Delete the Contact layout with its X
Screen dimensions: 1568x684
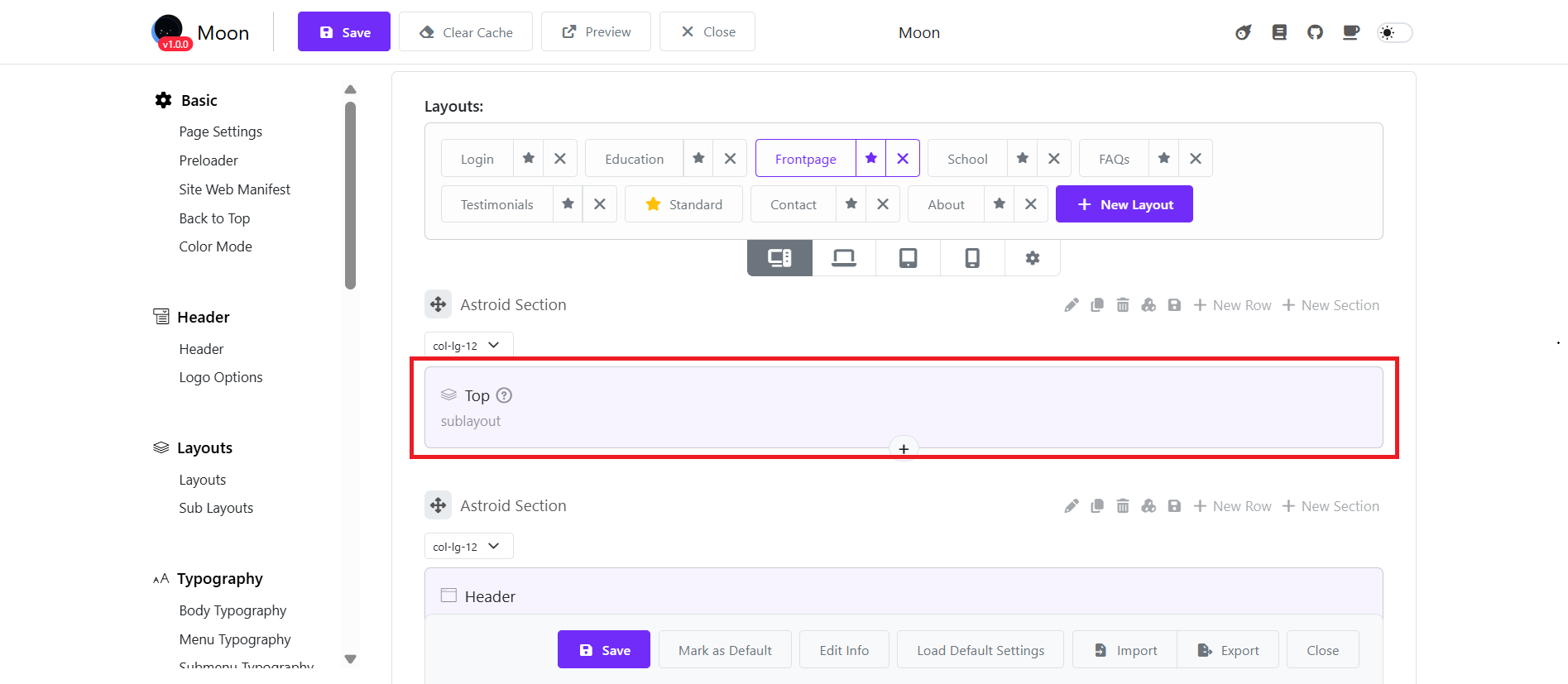point(883,204)
